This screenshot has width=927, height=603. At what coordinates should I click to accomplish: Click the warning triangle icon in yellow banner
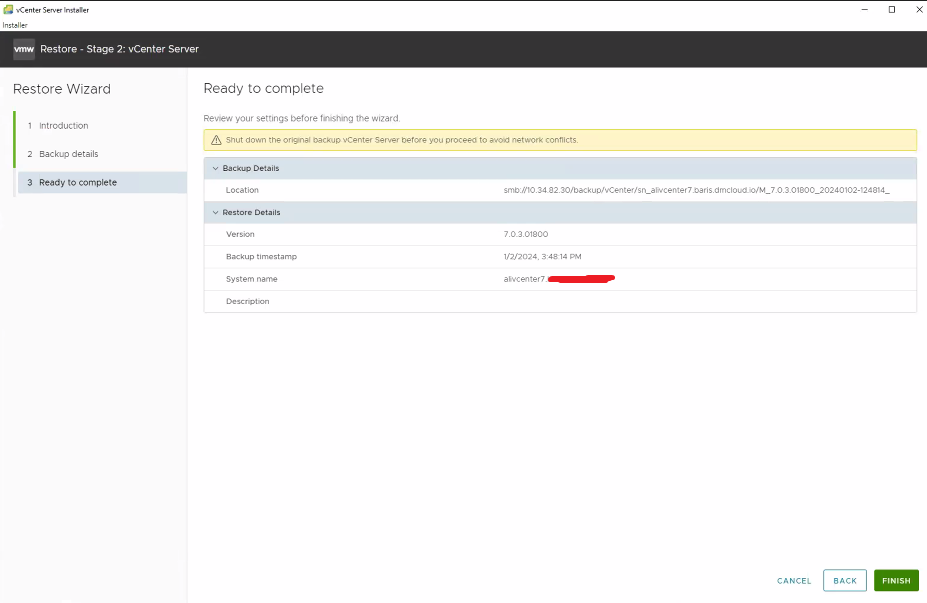point(215,140)
